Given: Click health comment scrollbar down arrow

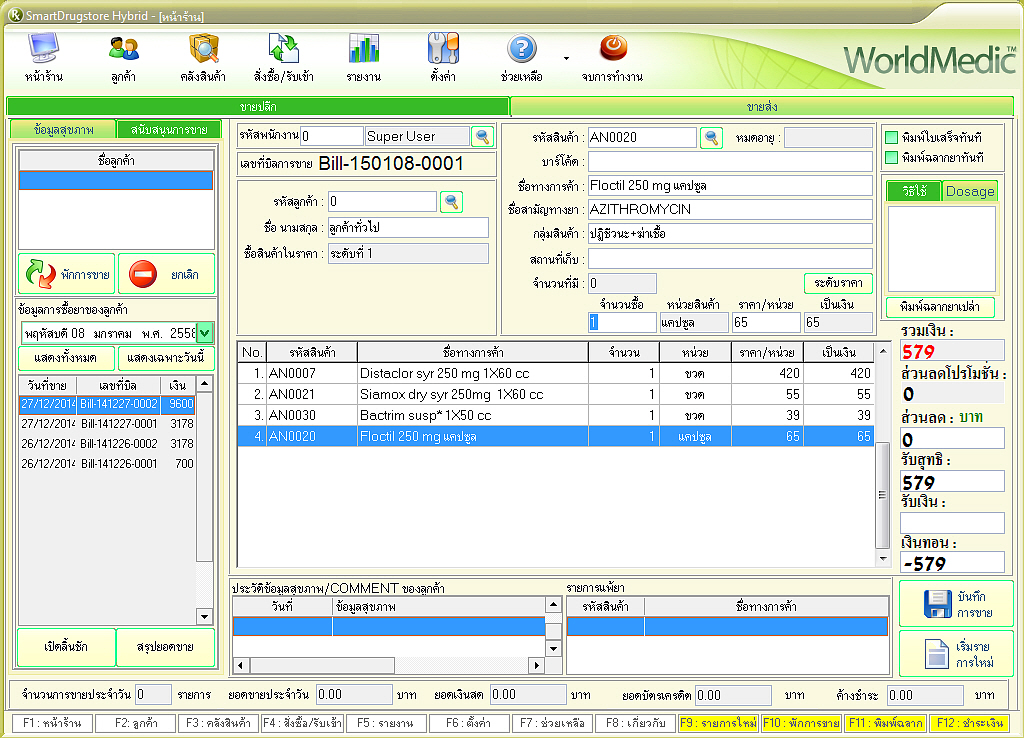Looking at the screenshot, I should (x=553, y=649).
